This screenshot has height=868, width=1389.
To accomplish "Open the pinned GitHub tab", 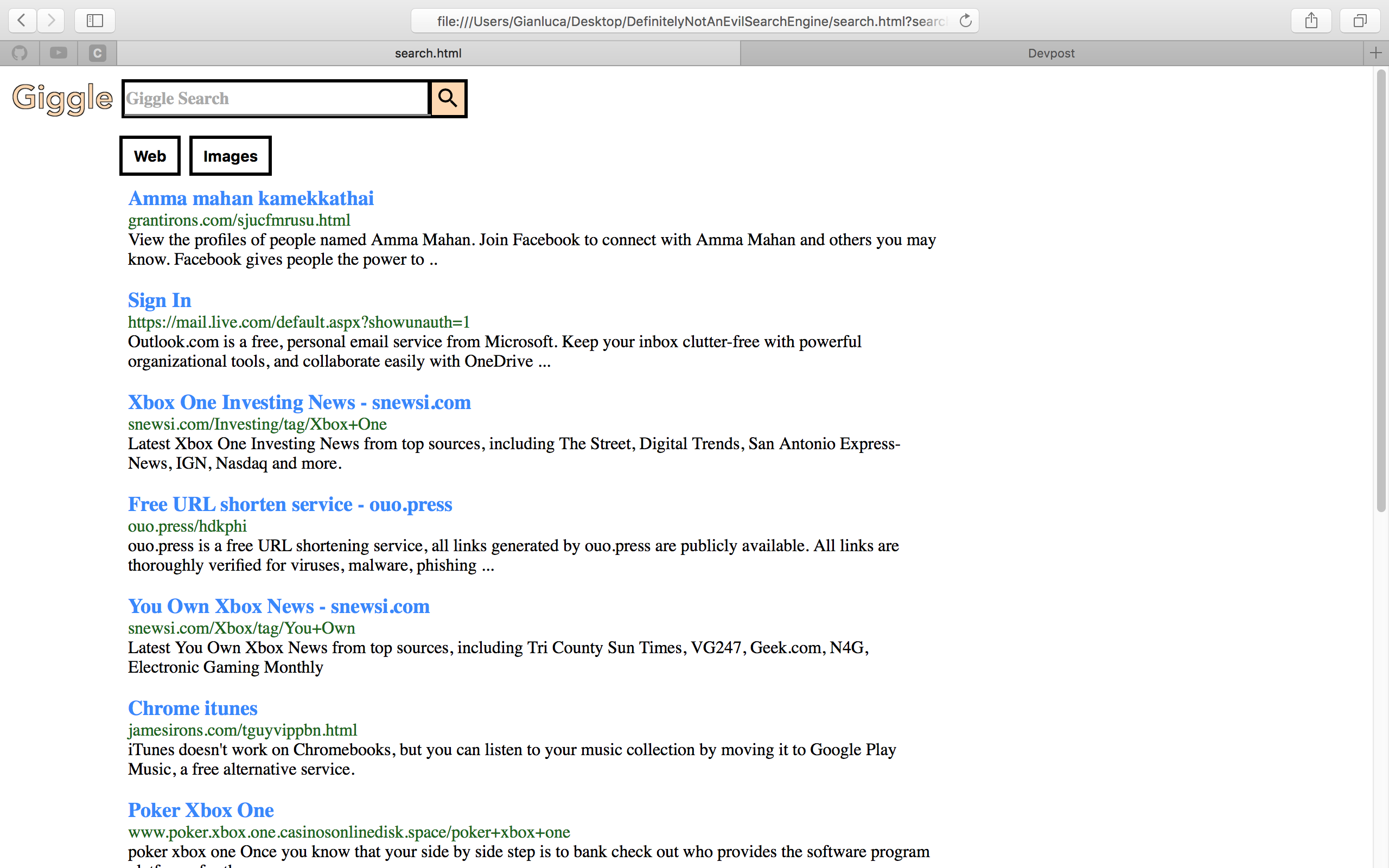I will pyautogui.click(x=20, y=53).
